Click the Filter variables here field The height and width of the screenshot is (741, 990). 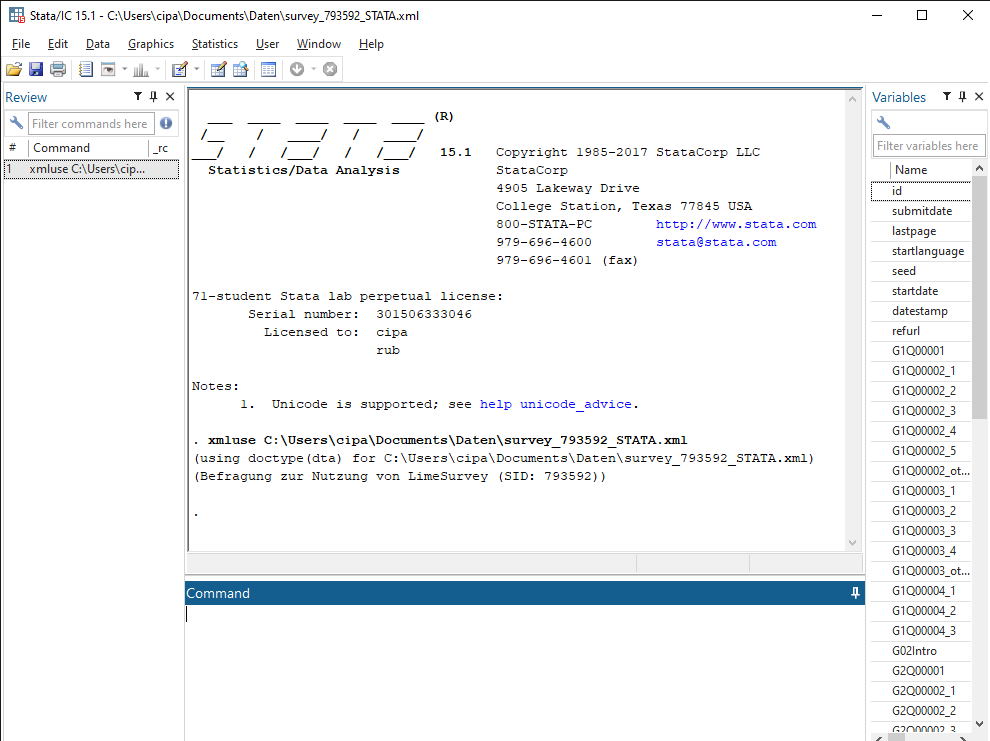[x=928, y=146]
